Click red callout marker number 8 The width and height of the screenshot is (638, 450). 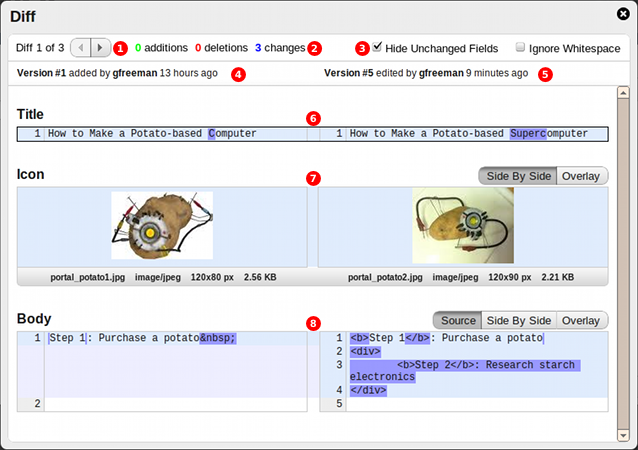pos(314,323)
